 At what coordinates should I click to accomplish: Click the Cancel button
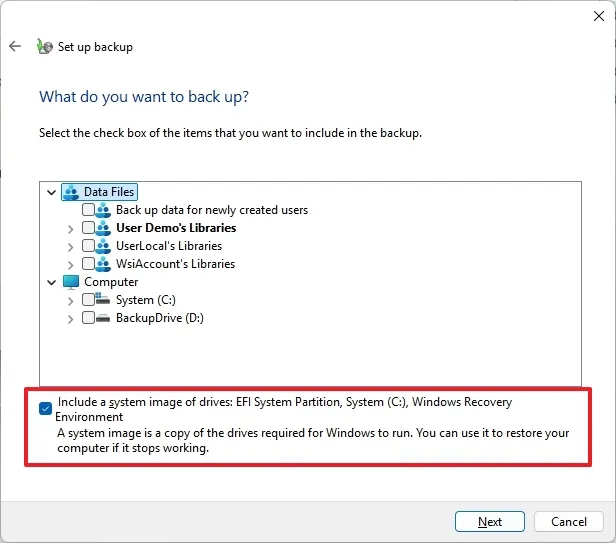click(x=568, y=521)
